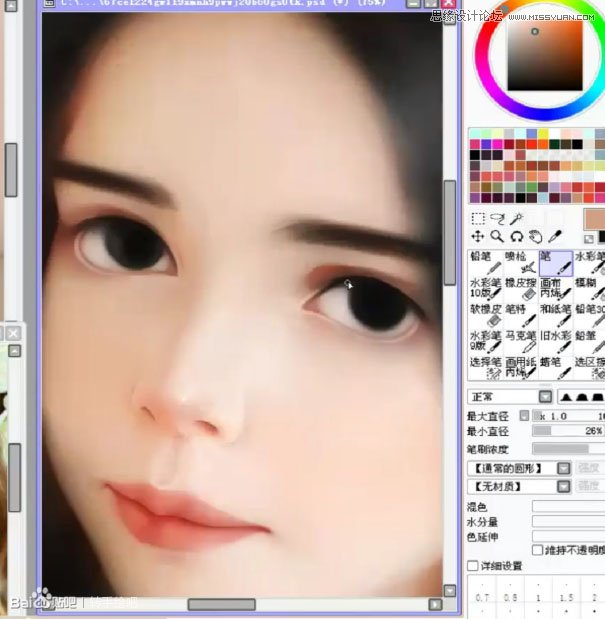Choose the 铅笔30 pencil brush
This screenshot has width=605, height=619.
point(590,315)
